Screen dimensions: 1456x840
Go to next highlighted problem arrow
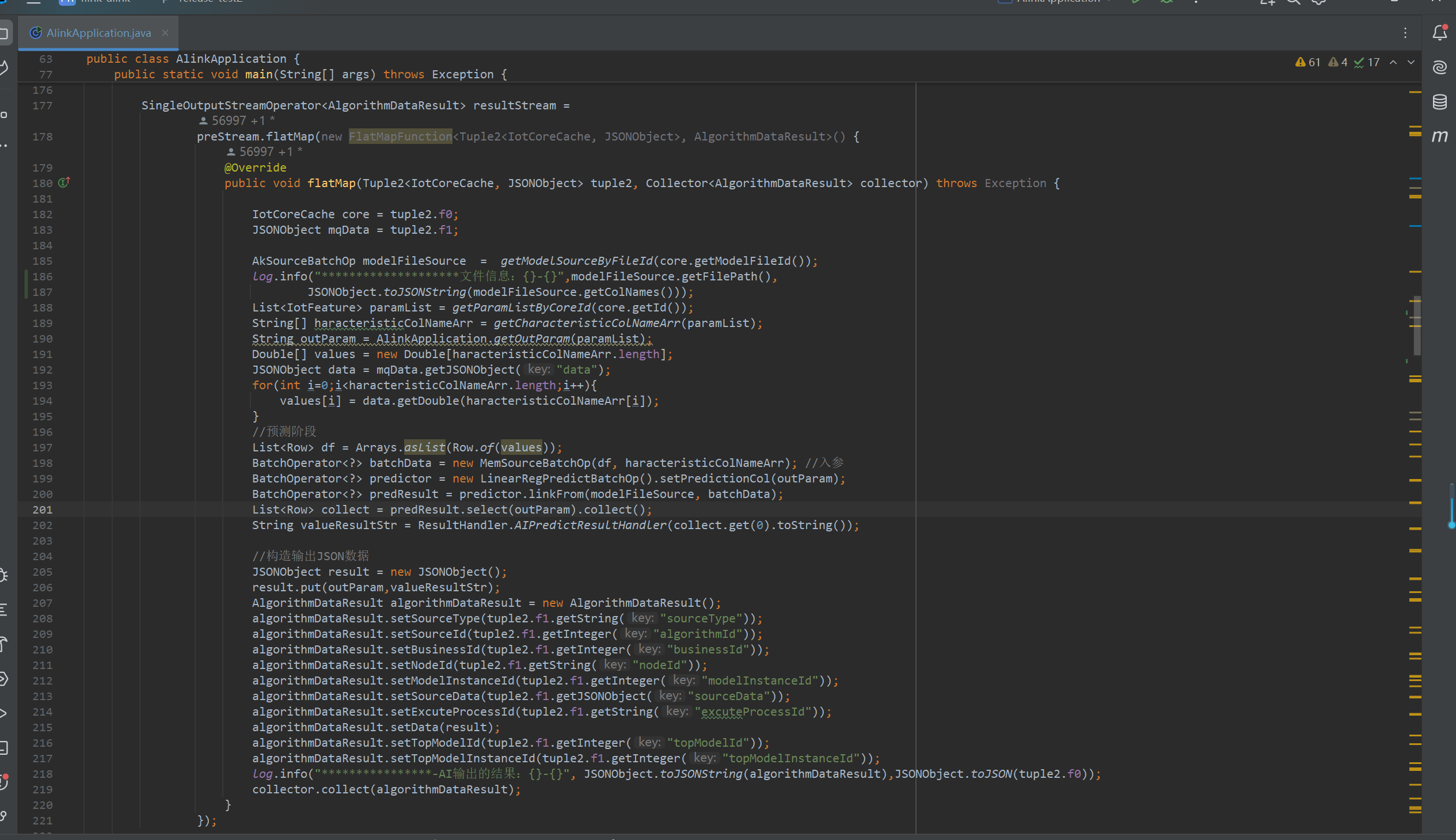[1411, 62]
